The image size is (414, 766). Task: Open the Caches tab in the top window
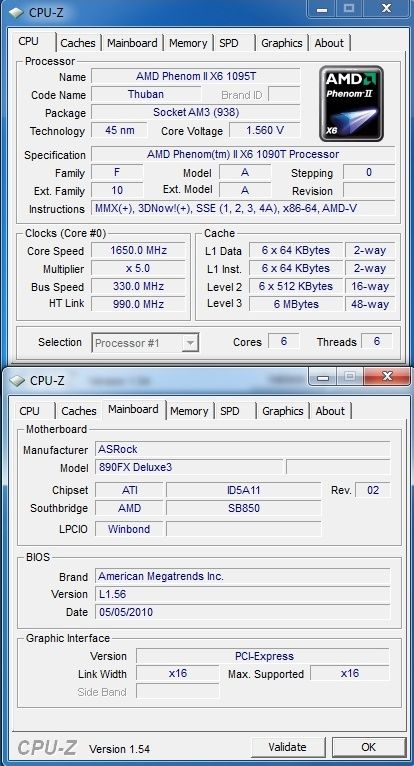click(x=78, y=43)
